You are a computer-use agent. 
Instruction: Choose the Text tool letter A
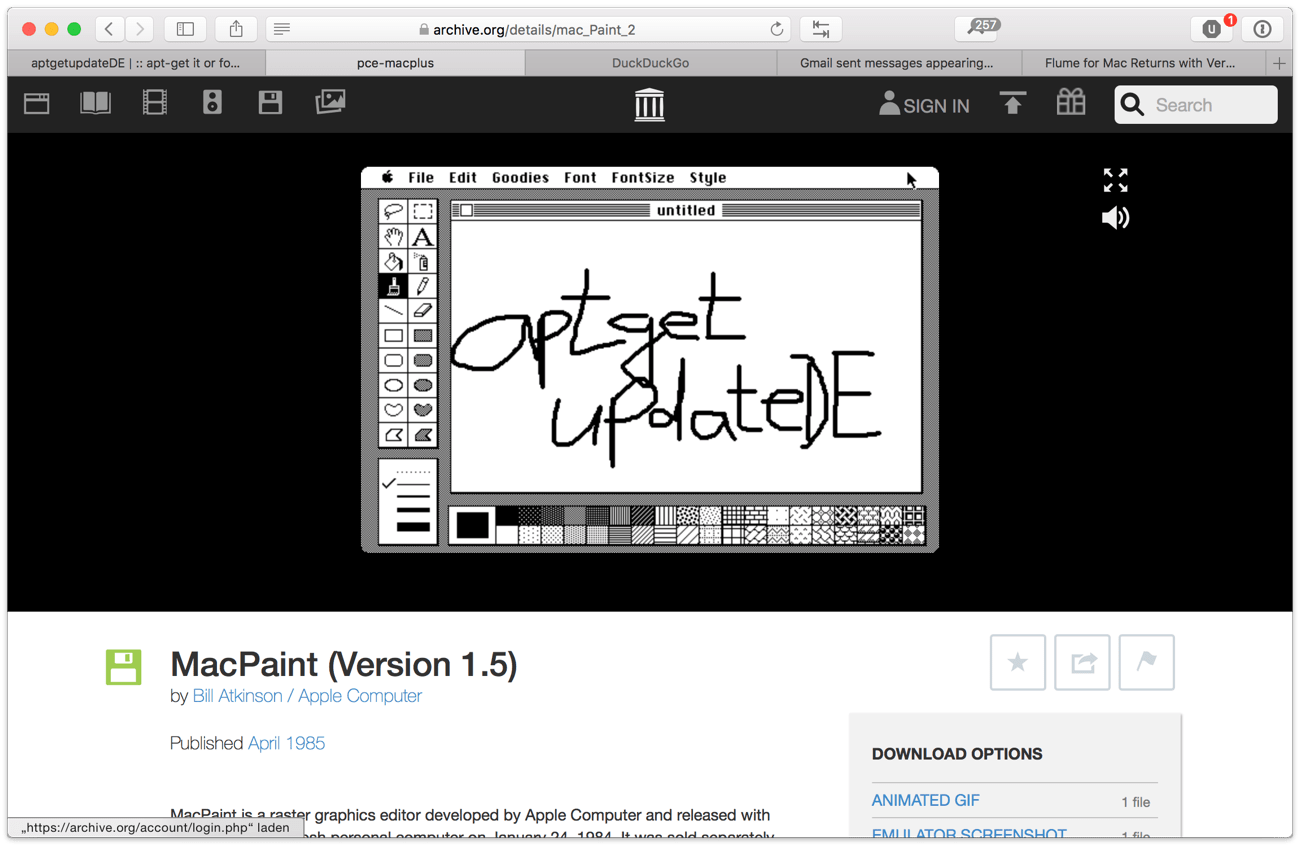pyautogui.click(x=423, y=236)
